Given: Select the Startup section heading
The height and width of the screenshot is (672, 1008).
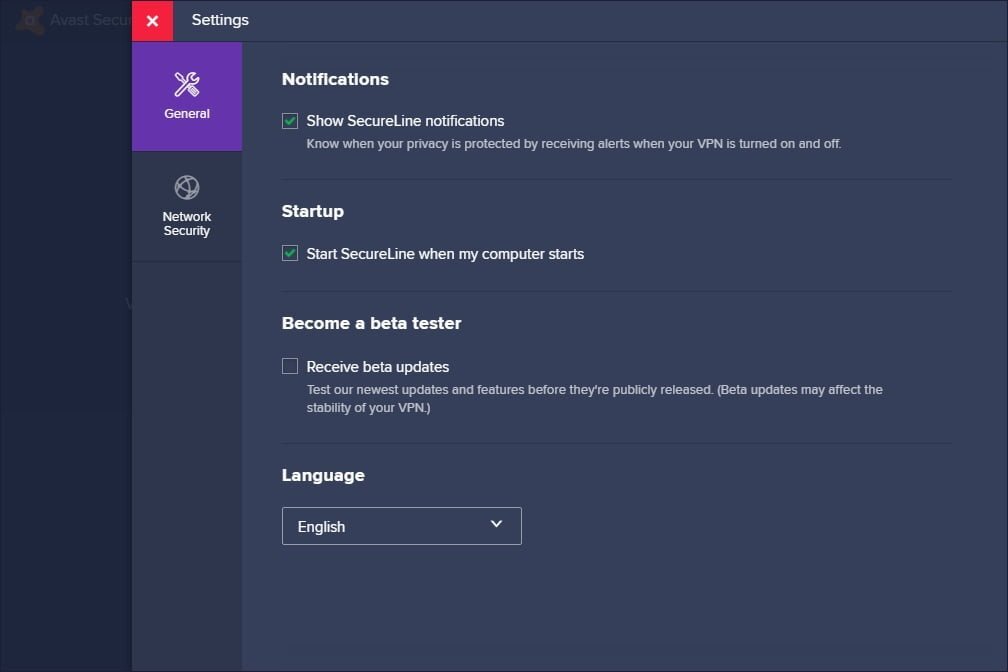Looking at the screenshot, I should [312, 212].
